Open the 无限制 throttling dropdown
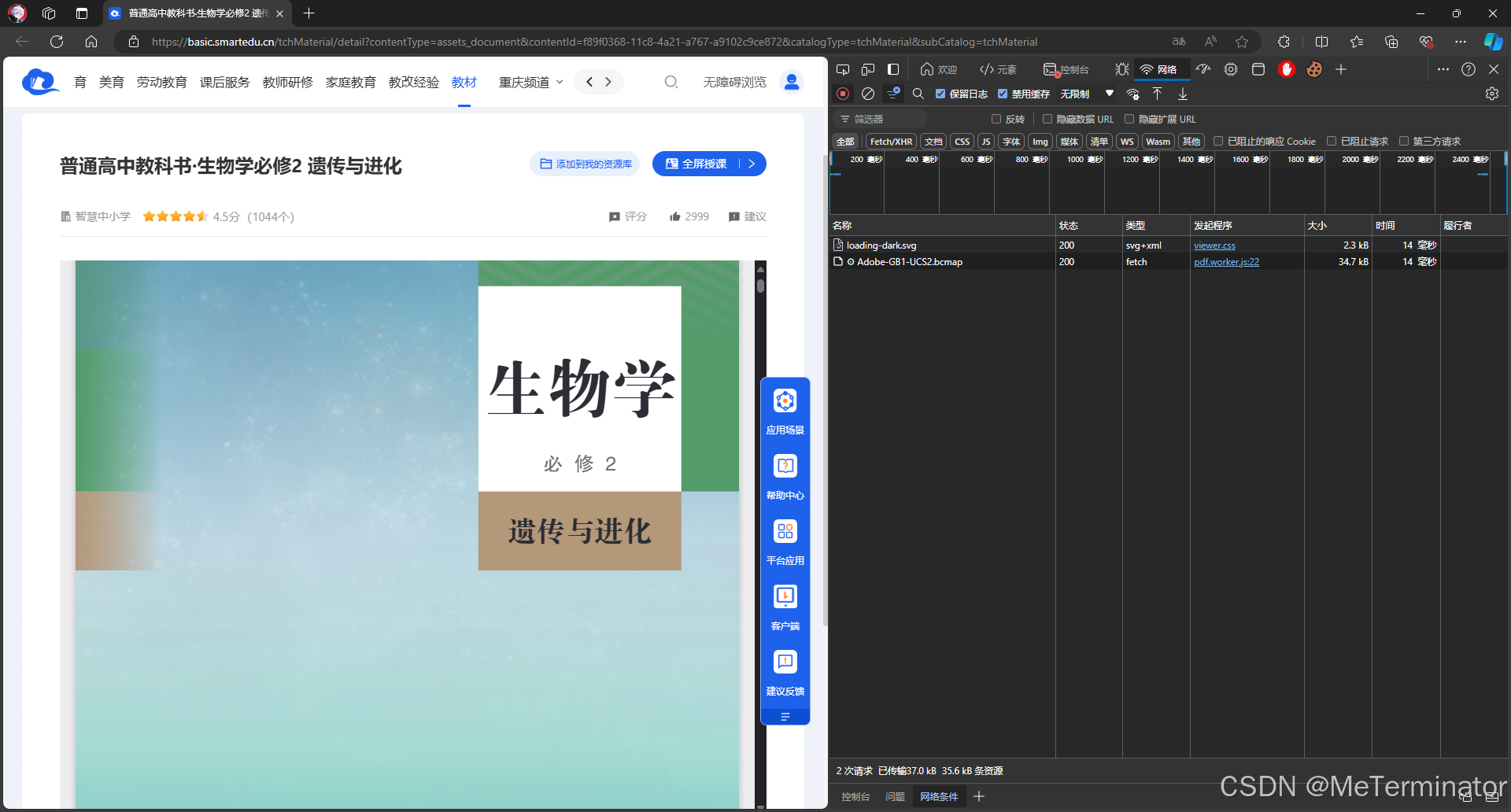 point(1087,94)
